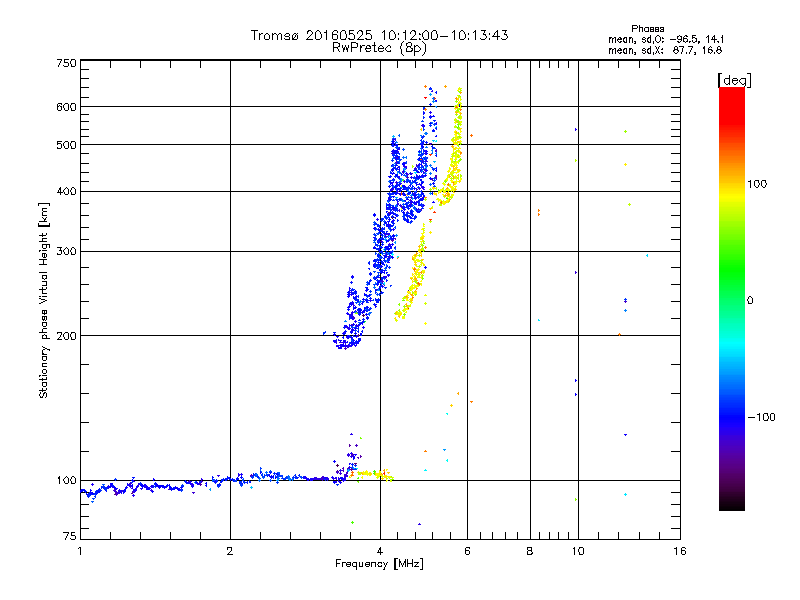Click the blue colorbar region at -100
This screenshot has width=800, height=600.
pyautogui.click(x=732, y=417)
